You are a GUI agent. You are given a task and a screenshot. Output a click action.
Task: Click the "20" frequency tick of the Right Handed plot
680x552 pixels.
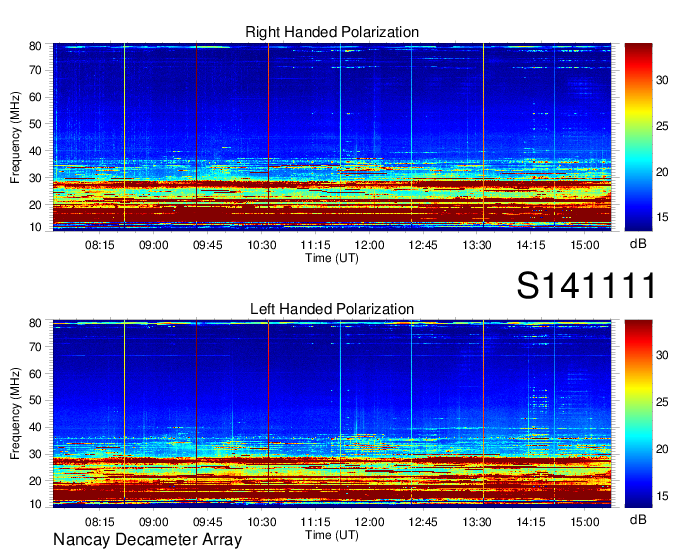pyautogui.click(x=35, y=205)
